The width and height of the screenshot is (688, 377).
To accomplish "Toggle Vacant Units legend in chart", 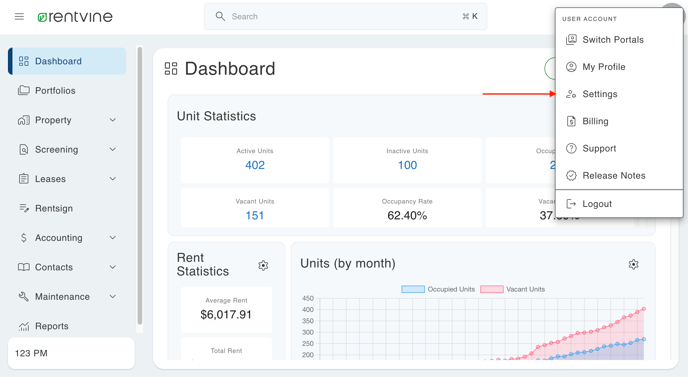I will coord(512,289).
